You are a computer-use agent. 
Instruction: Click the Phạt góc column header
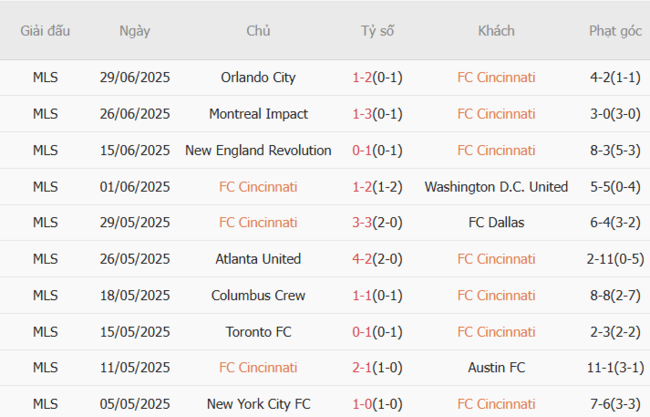pos(615,31)
